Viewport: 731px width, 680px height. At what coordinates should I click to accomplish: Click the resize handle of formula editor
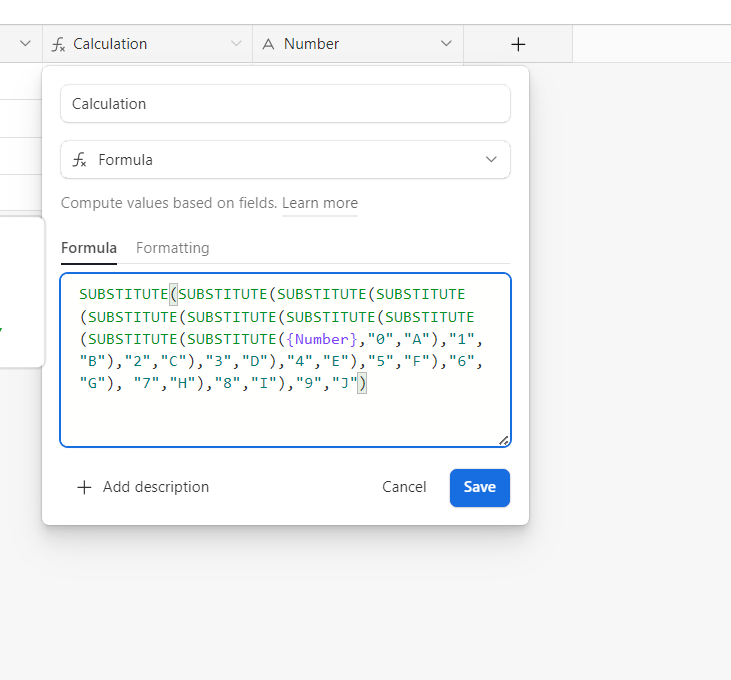click(503, 440)
